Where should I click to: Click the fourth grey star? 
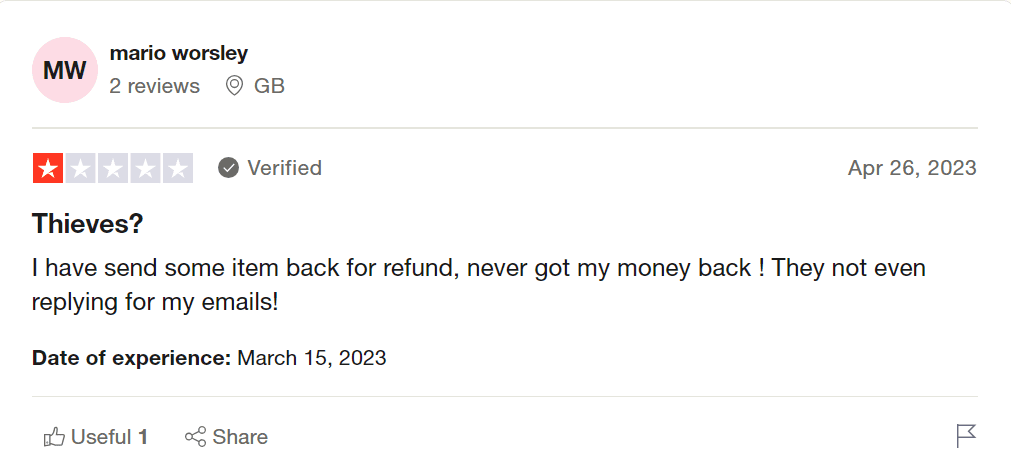pyautogui.click(x=146, y=168)
